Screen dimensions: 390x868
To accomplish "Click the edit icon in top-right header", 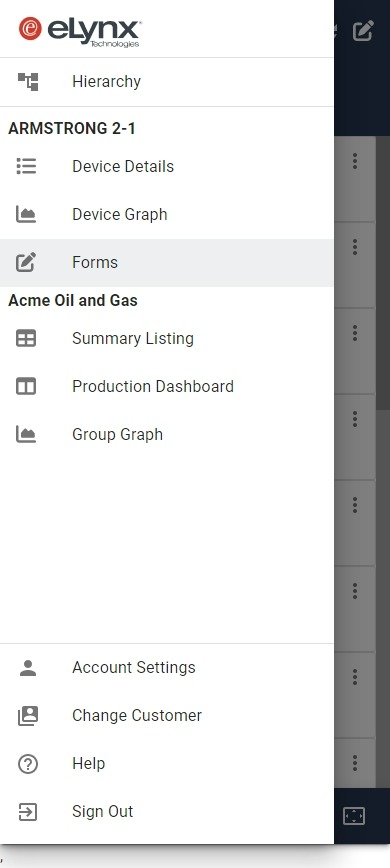I will point(363,30).
